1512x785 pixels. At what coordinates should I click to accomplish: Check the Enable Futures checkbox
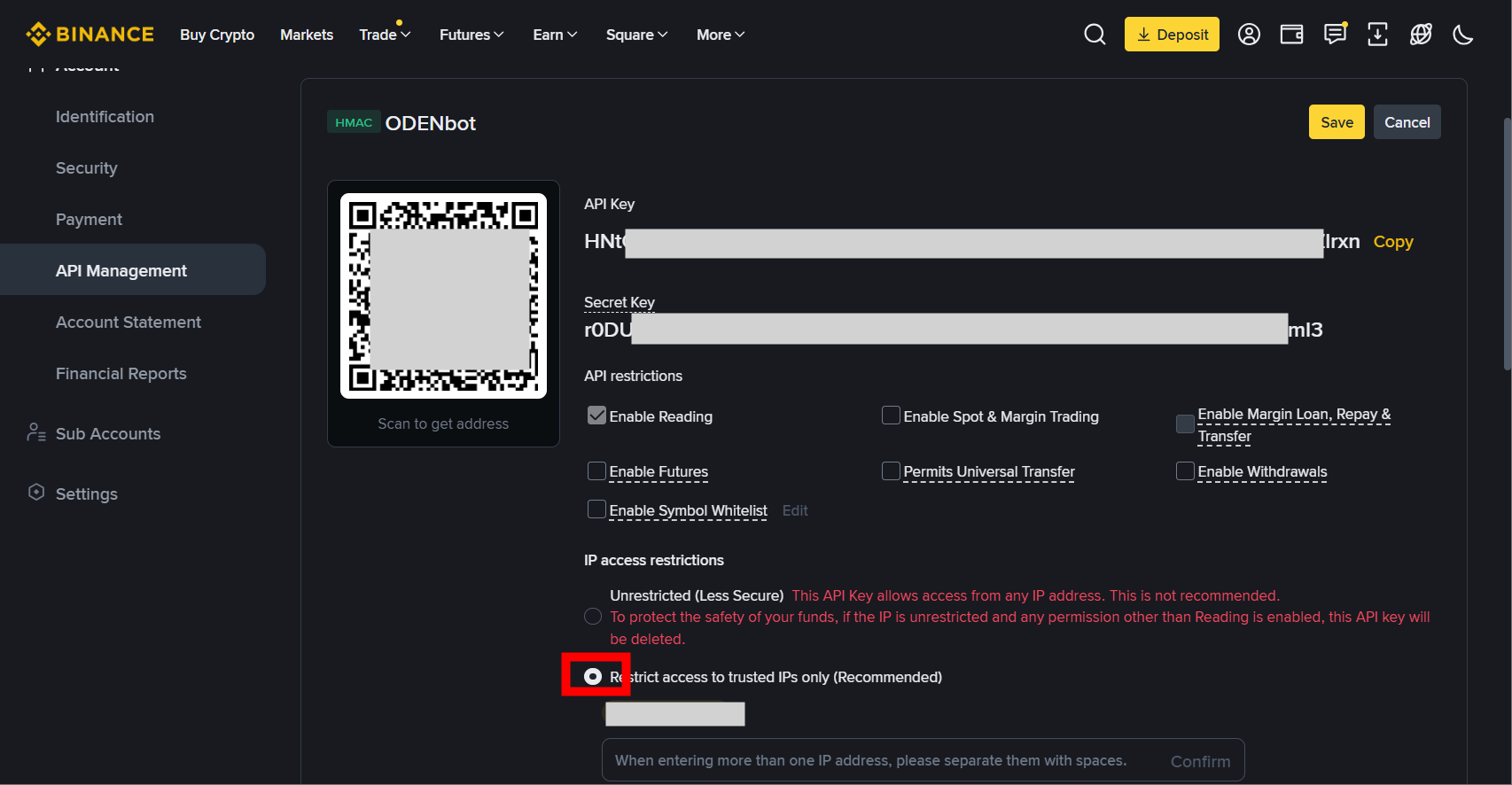click(596, 471)
